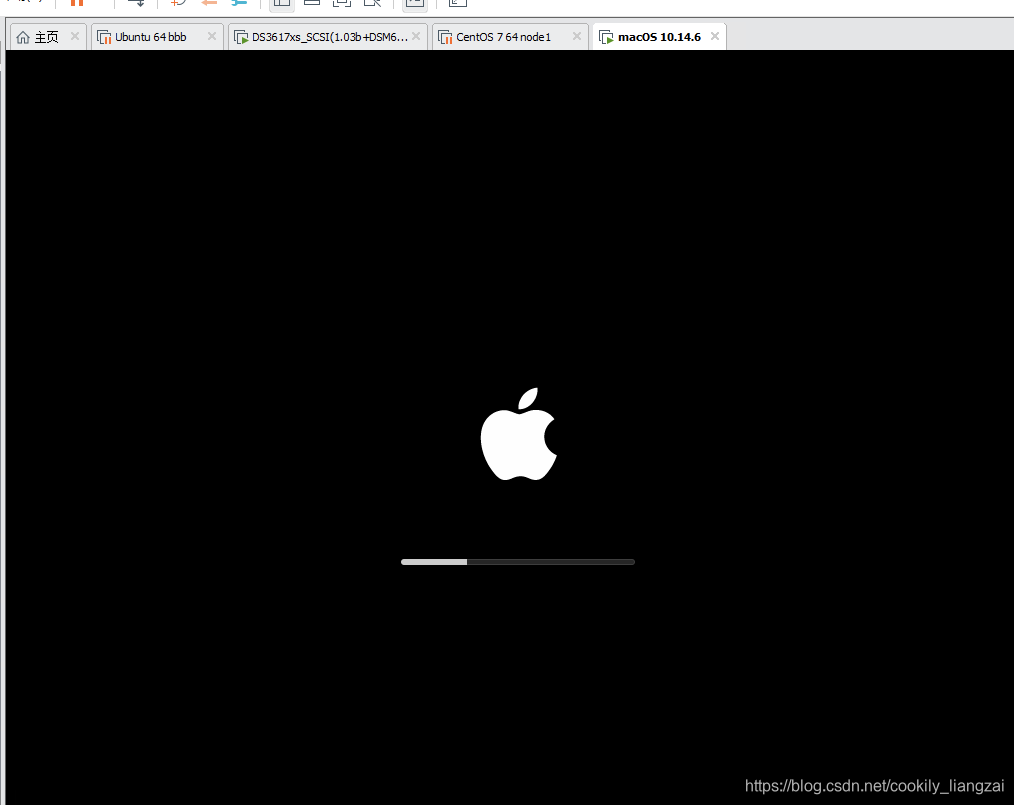
Task: Click the Apple logo in the VM
Action: pos(519,434)
